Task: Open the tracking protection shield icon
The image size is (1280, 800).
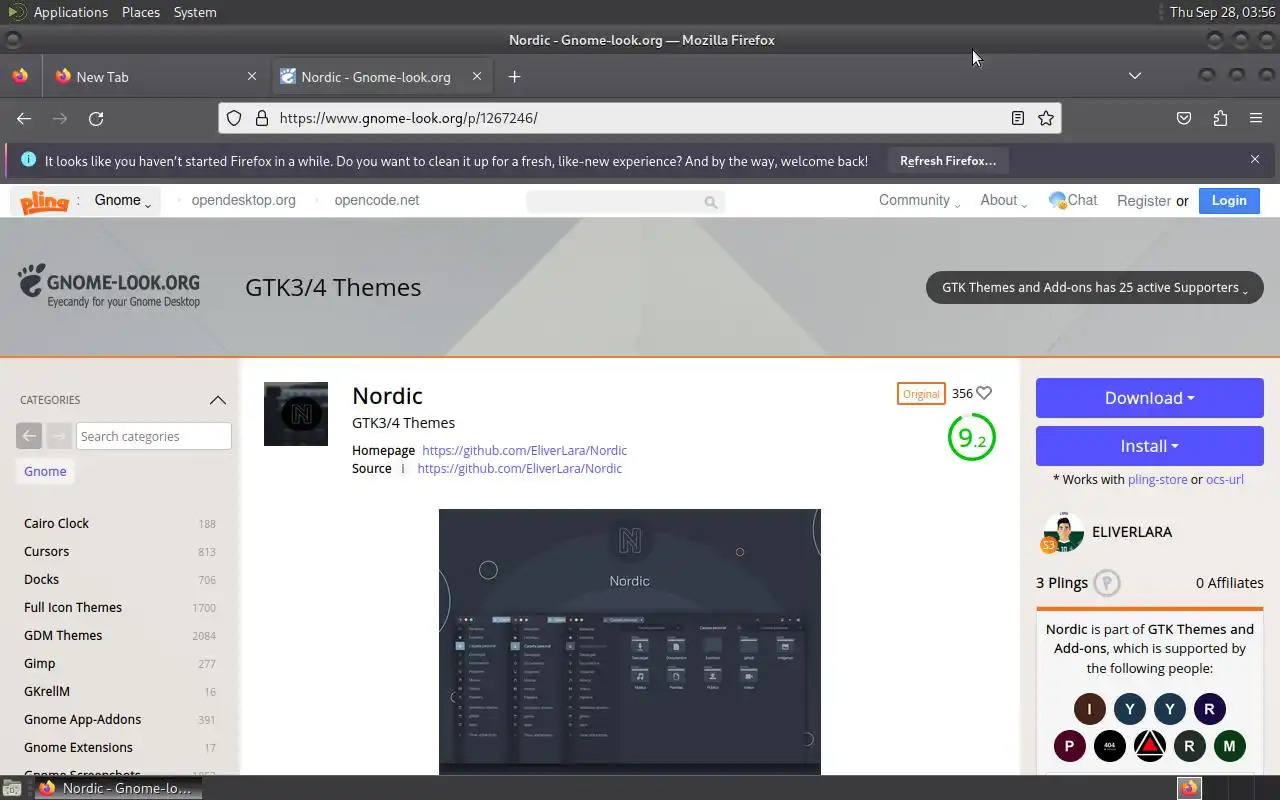Action: pos(234,118)
